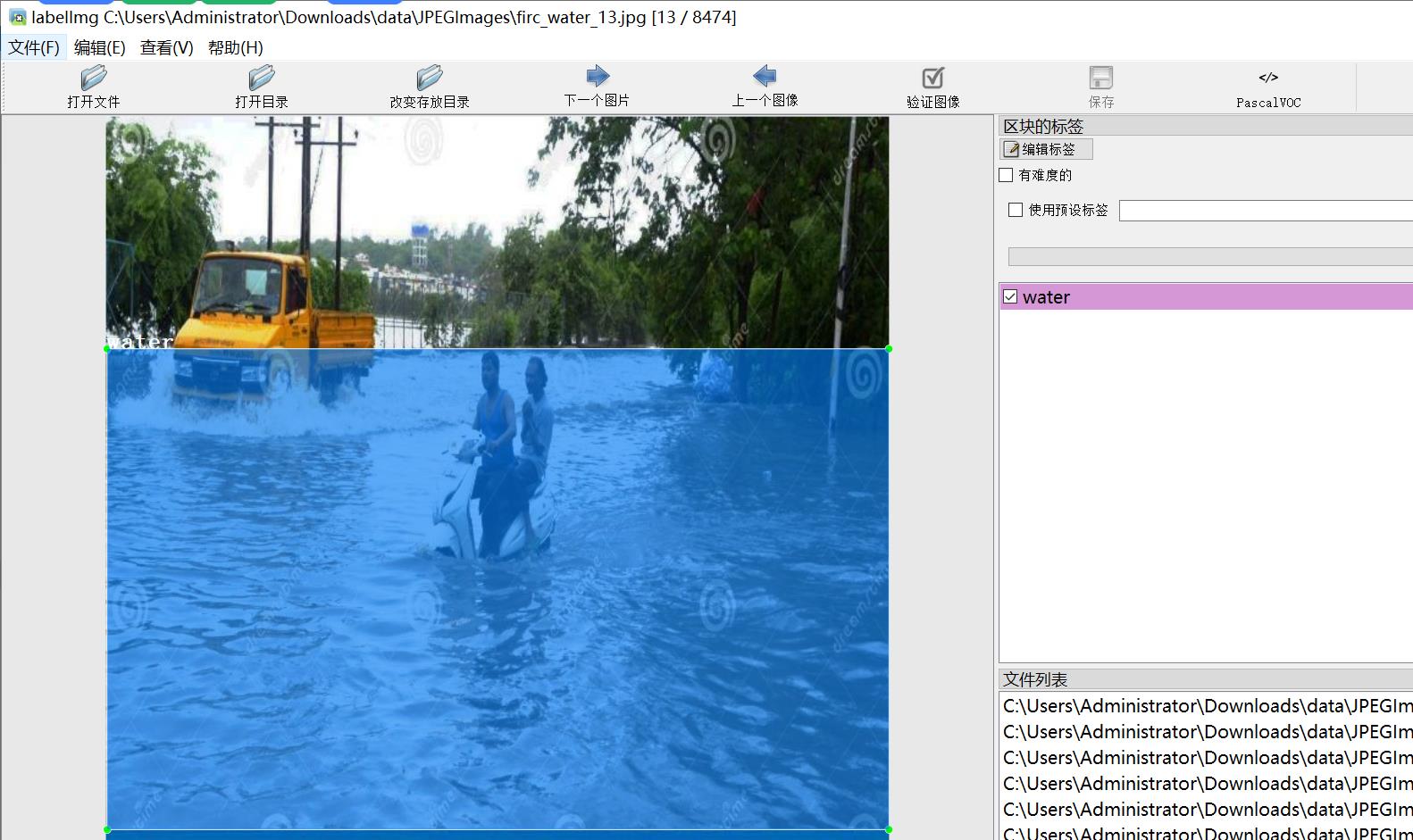The width and height of the screenshot is (1413, 840).
Task: Click the Verify Image (验证图像) icon
Action: pos(932,78)
